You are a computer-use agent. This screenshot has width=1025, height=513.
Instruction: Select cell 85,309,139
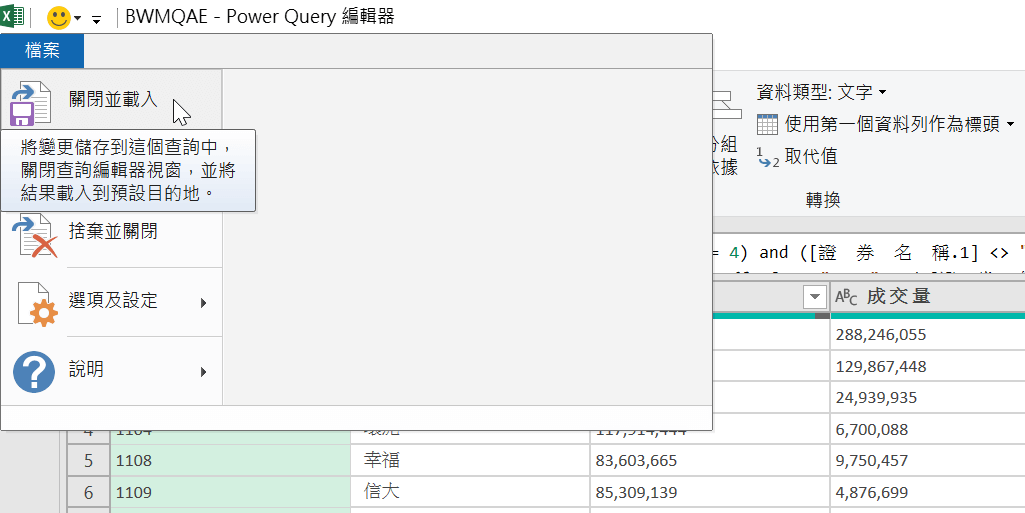tap(709, 492)
